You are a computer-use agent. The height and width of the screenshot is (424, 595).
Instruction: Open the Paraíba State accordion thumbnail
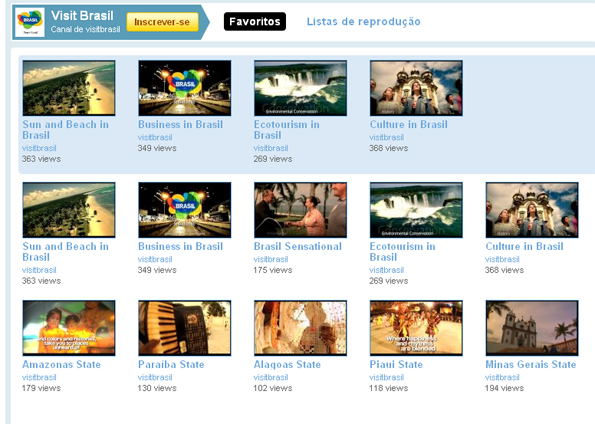click(184, 328)
